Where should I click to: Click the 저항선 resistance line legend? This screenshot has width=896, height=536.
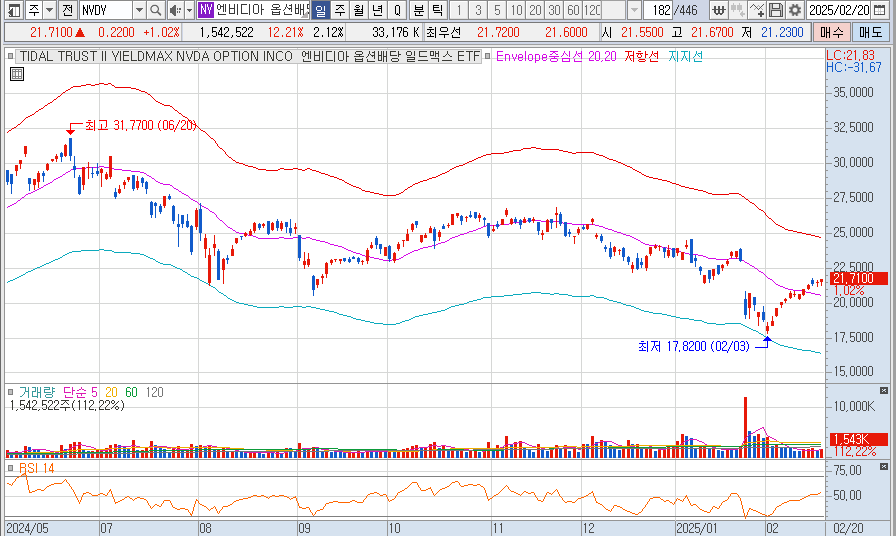(641, 57)
